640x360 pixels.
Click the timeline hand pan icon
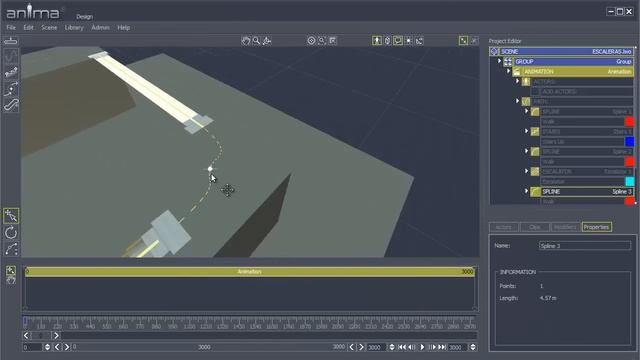pyautogui.click(x=11, y=280)
